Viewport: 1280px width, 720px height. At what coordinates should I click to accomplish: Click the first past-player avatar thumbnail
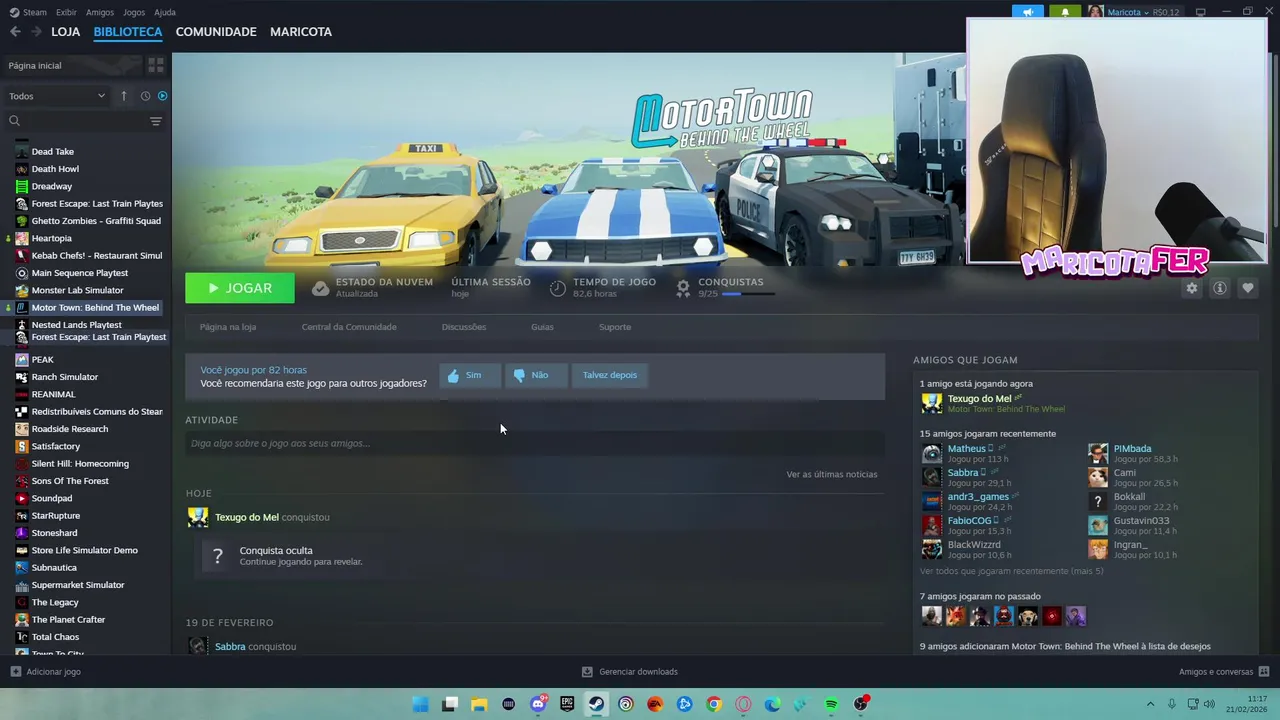coord(931,616)
